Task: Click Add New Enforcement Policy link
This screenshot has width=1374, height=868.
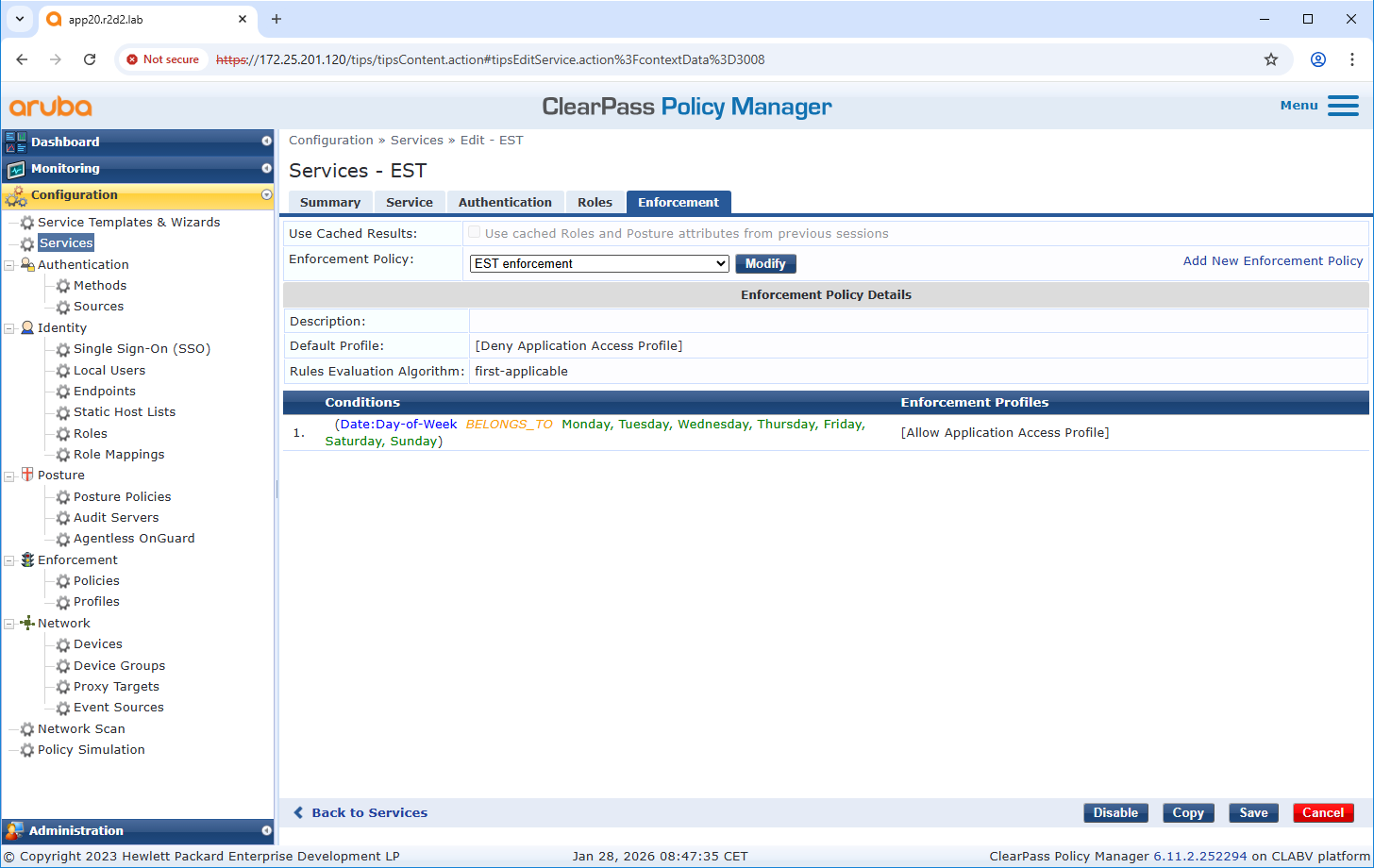Action: point(1272,260)
